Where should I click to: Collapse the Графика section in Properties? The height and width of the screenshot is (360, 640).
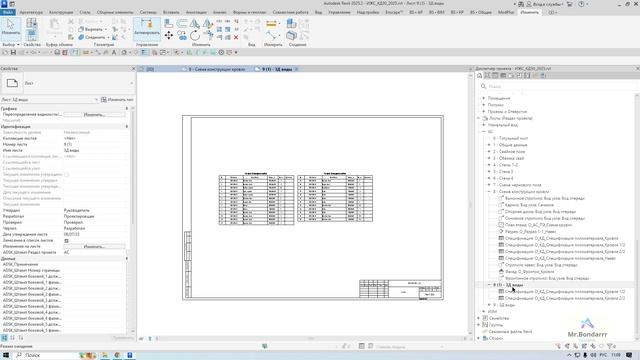127,109
